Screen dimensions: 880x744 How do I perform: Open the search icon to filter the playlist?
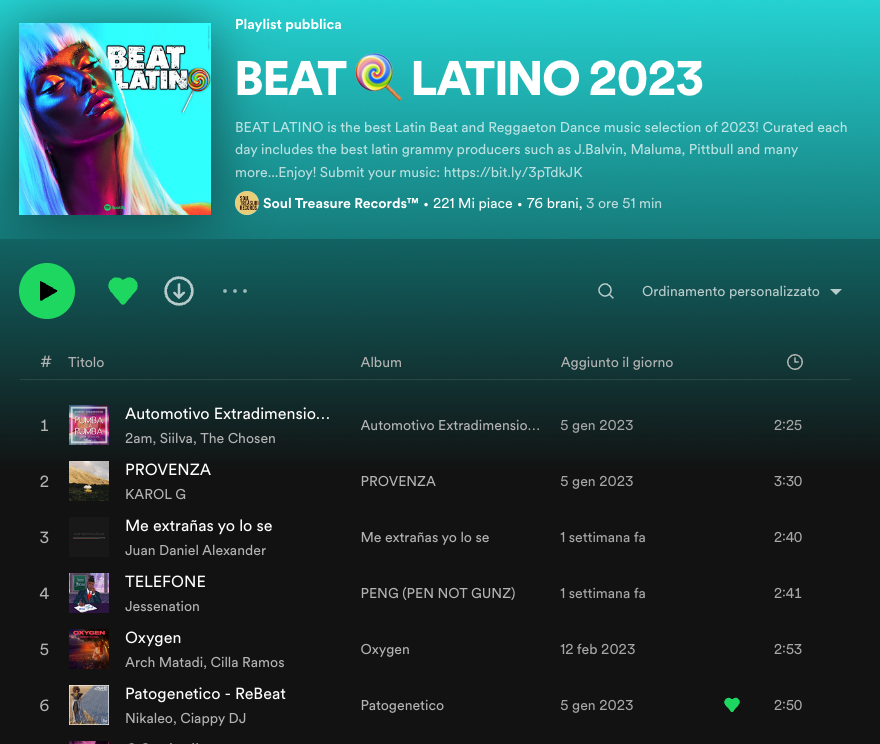coord(606,291)
